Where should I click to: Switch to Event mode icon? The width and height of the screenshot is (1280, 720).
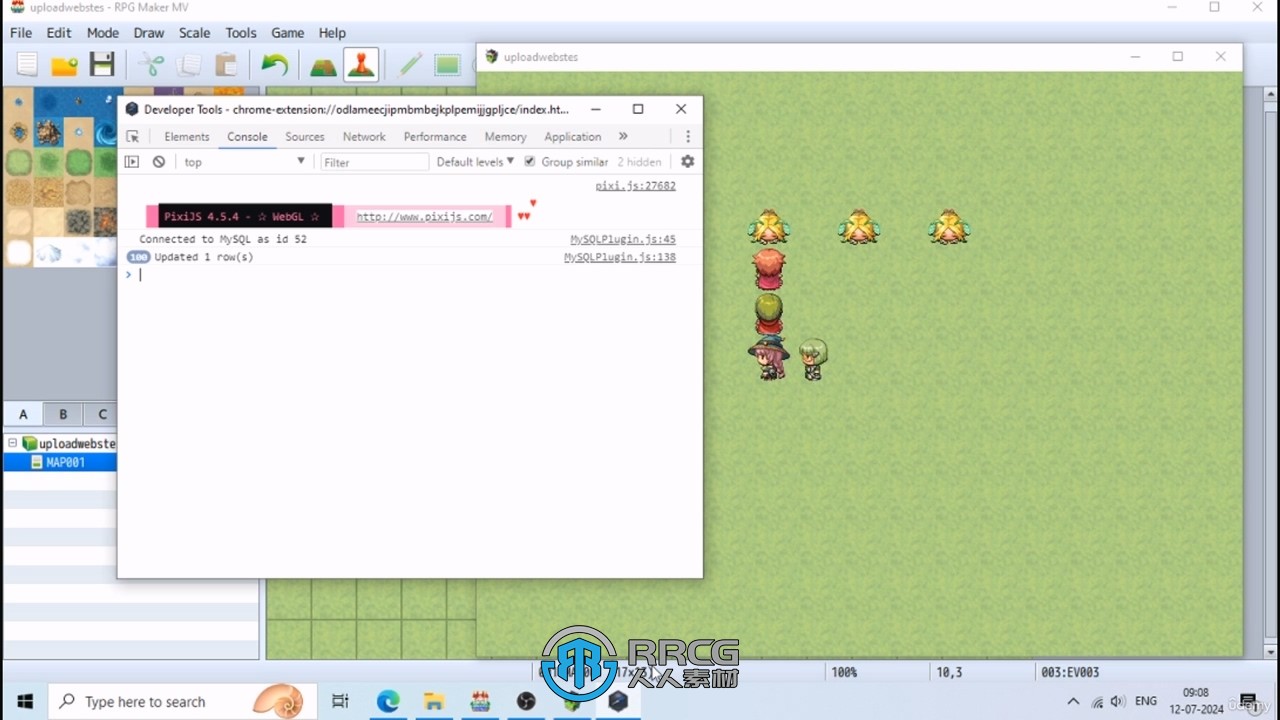click(x=361, y=66)
